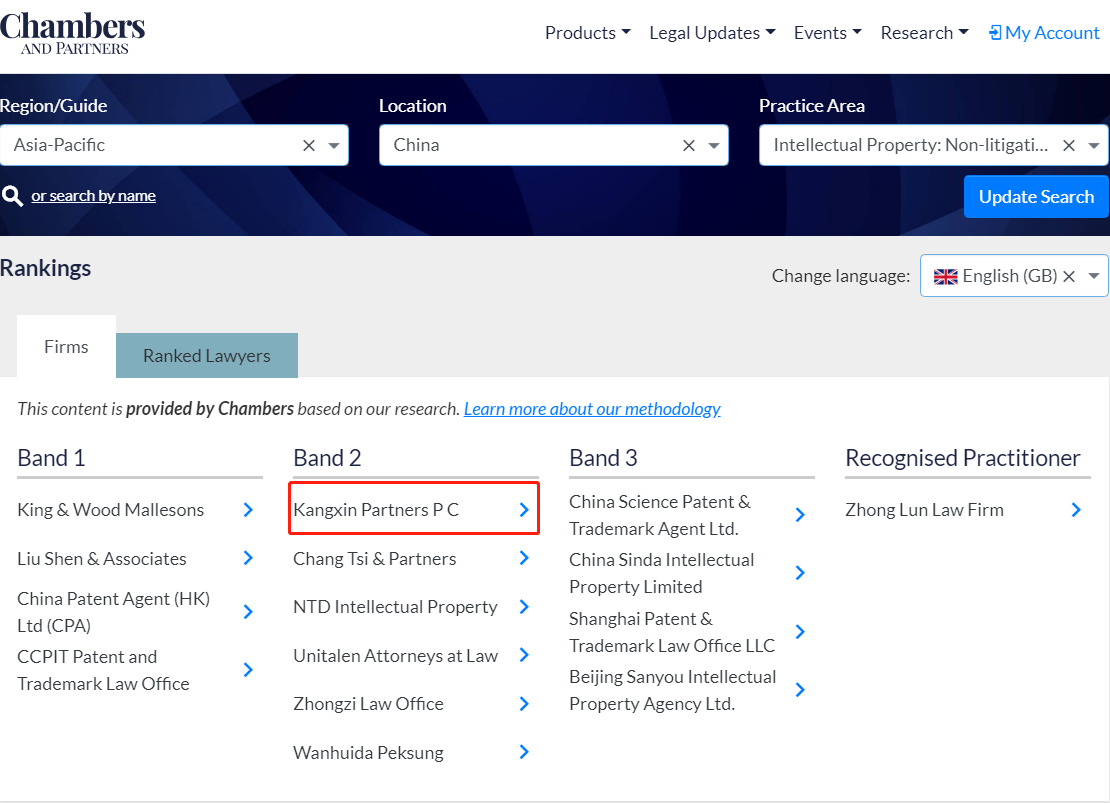Screen dimensions: 1110x803
Task: Click arrow next to Zhongzi Law Office
Action: coord(524,704)
